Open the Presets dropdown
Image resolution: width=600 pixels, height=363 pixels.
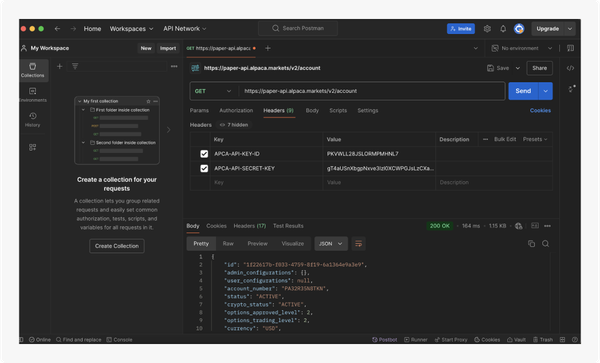[535, 139]
